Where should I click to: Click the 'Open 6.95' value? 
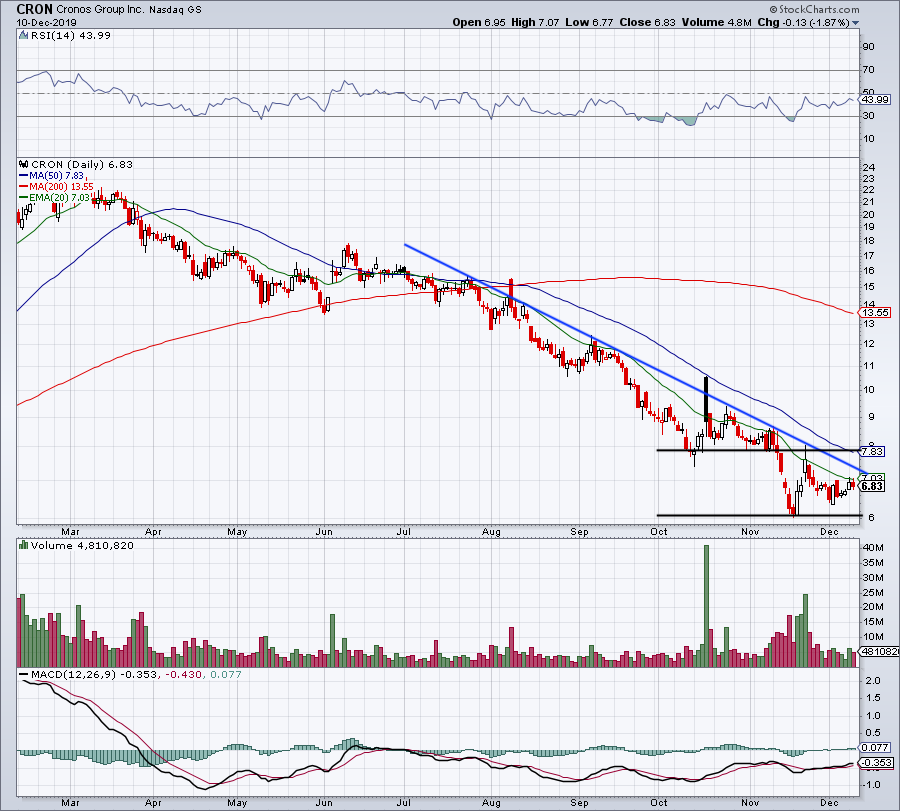pos(479,22)
